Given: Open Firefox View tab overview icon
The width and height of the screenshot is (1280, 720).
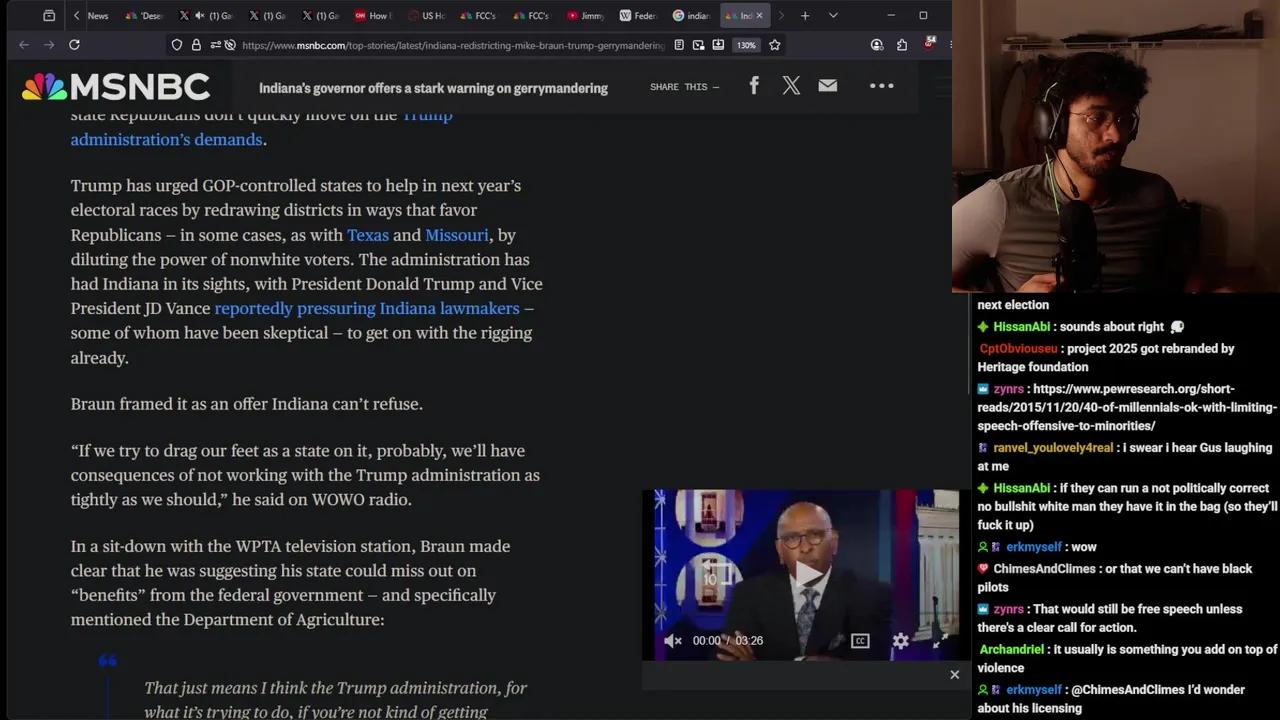Looking at the screenshot, I should [49, 16].
